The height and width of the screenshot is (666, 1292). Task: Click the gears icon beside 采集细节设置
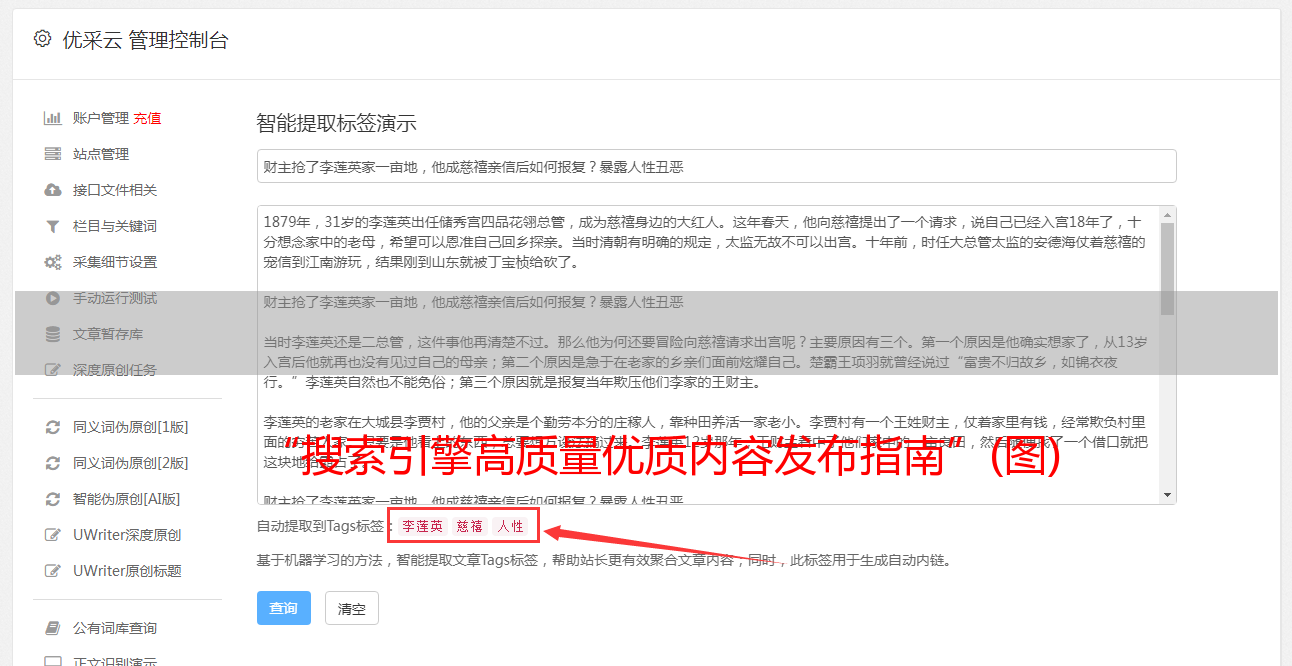coord(53,262)
